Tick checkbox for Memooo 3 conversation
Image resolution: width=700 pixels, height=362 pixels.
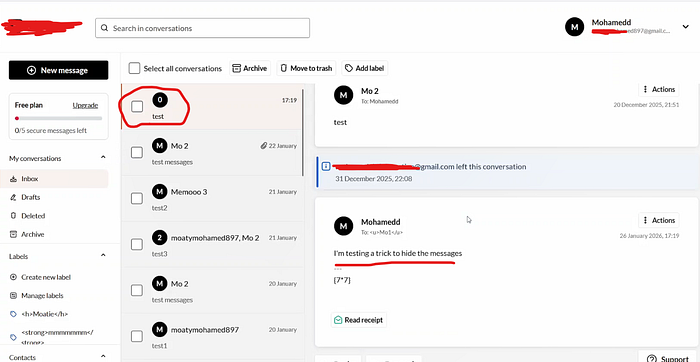(x=137, y=199)
